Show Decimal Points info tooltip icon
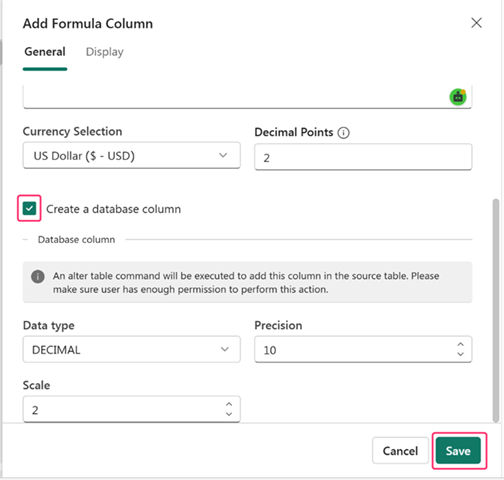This screenshot has width=504, height=480. (x=344, y=133)
